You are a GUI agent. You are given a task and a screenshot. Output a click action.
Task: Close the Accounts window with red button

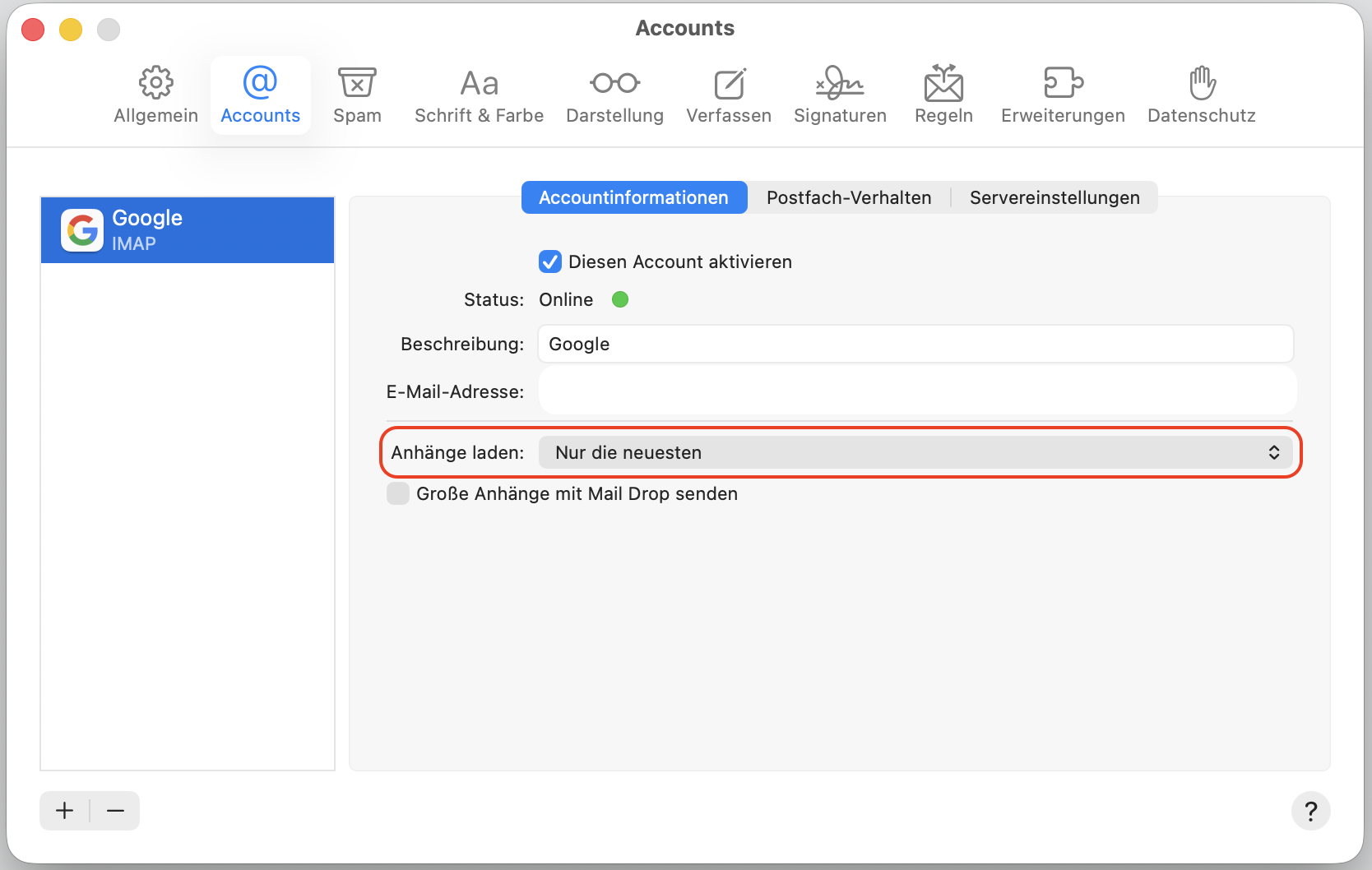[x=33, y=30]
